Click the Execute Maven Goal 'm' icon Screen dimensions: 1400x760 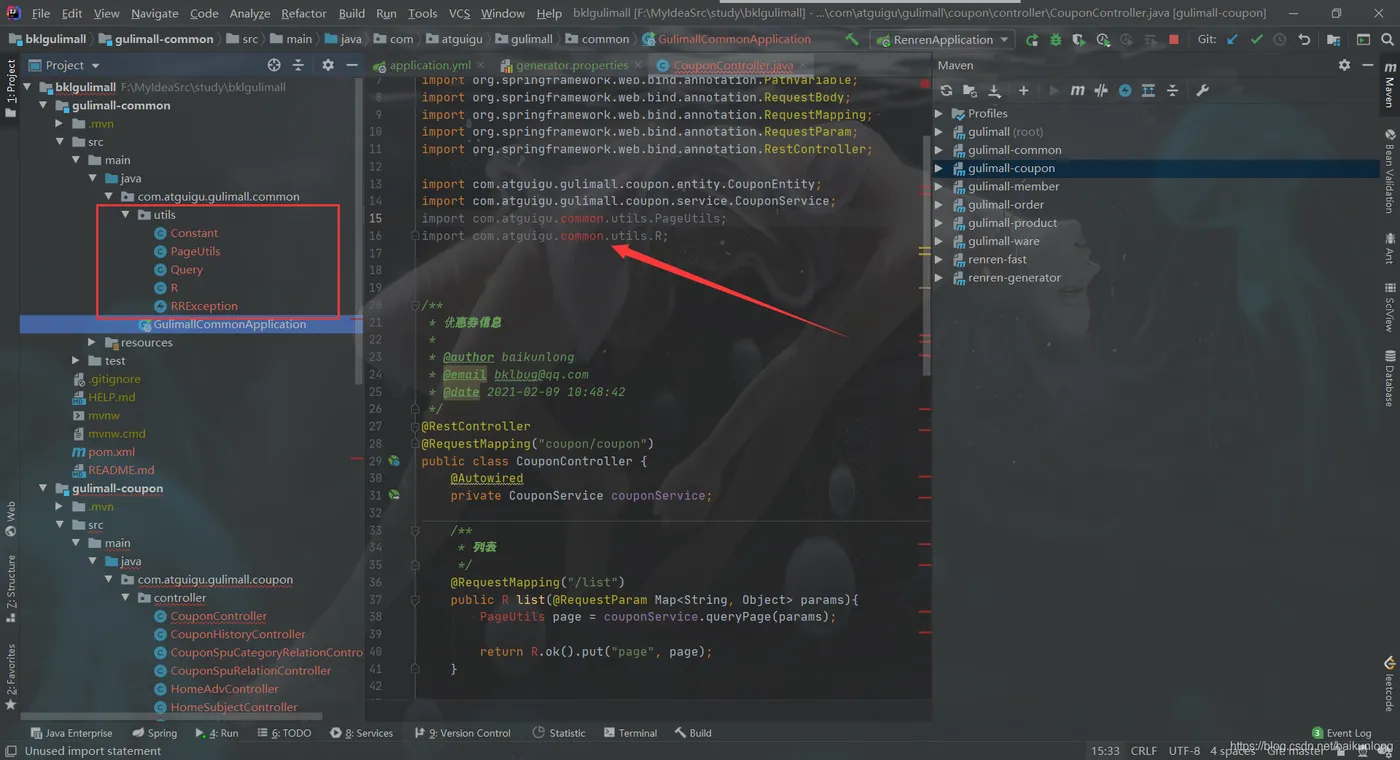[1077, 90]
